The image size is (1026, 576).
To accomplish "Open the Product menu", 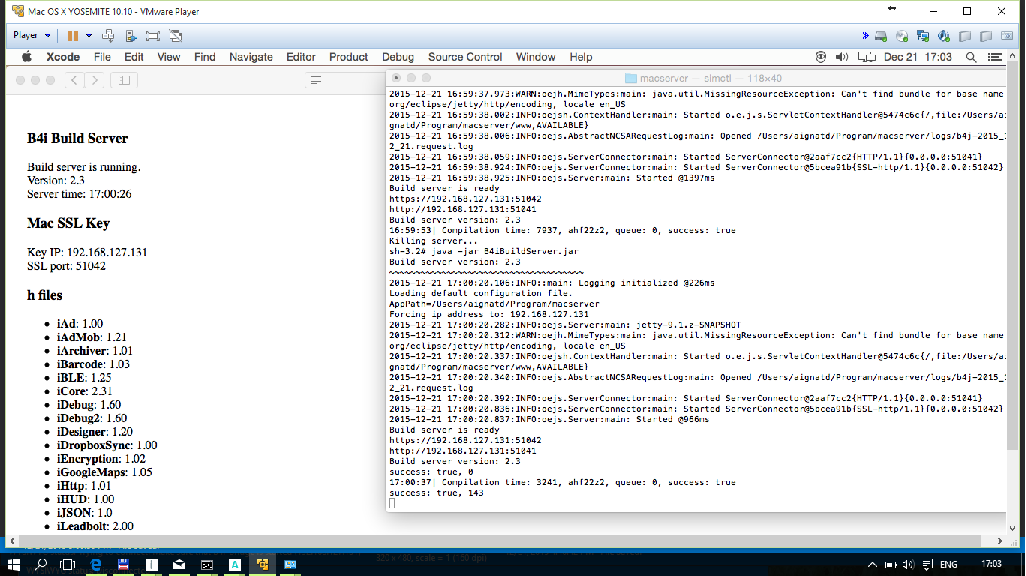I will 349,57.
